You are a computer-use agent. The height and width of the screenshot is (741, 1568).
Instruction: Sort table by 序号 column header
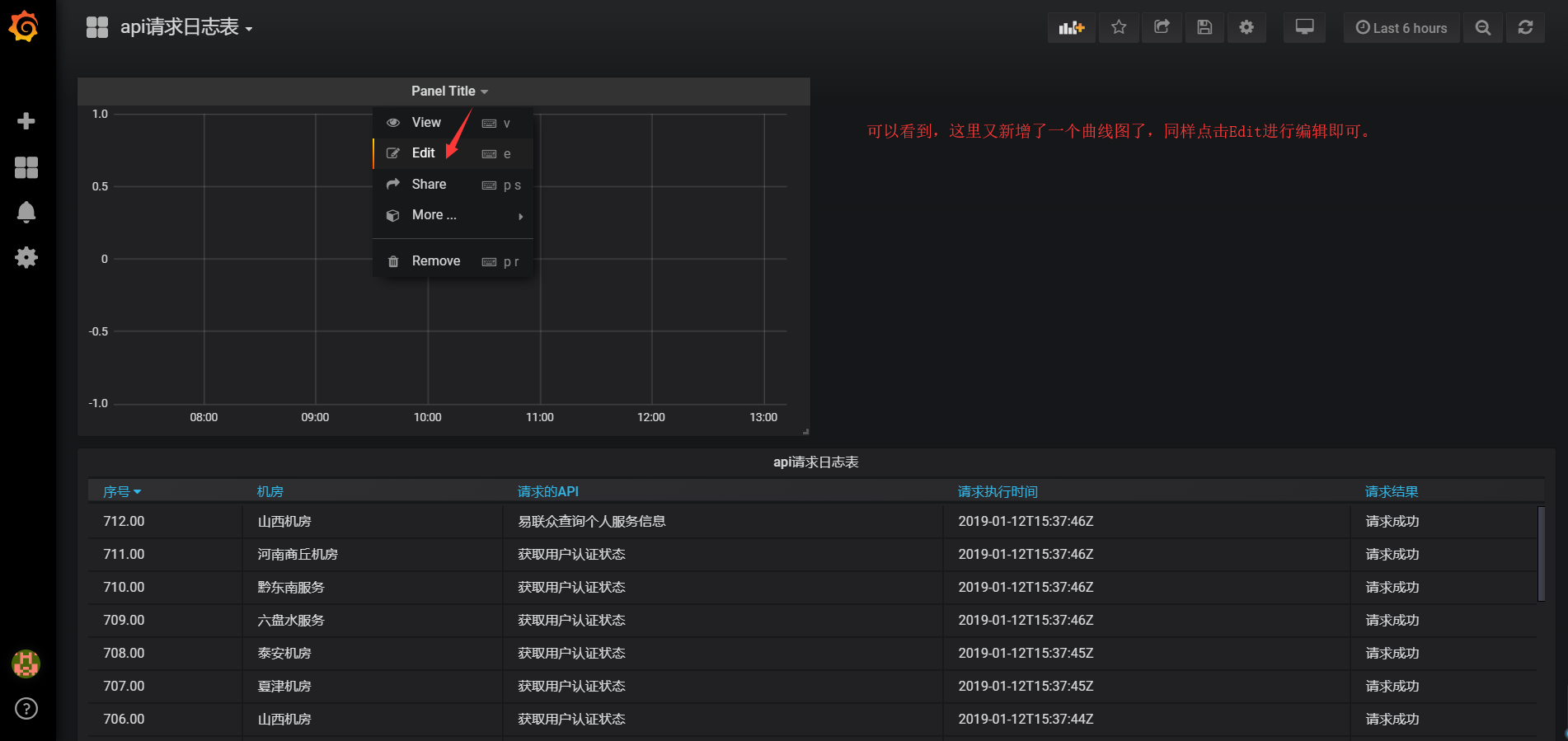121,491
